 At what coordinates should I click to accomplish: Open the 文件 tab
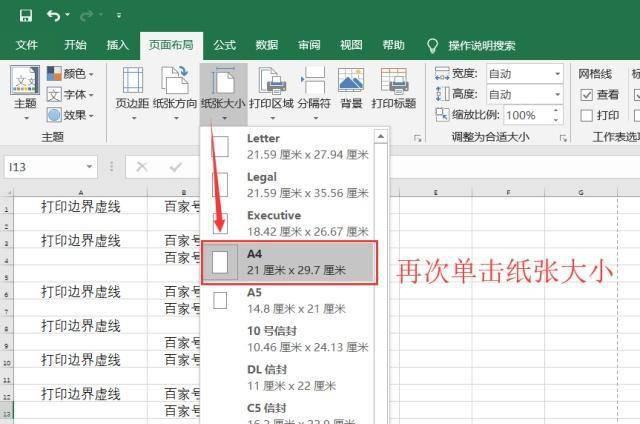27,45
